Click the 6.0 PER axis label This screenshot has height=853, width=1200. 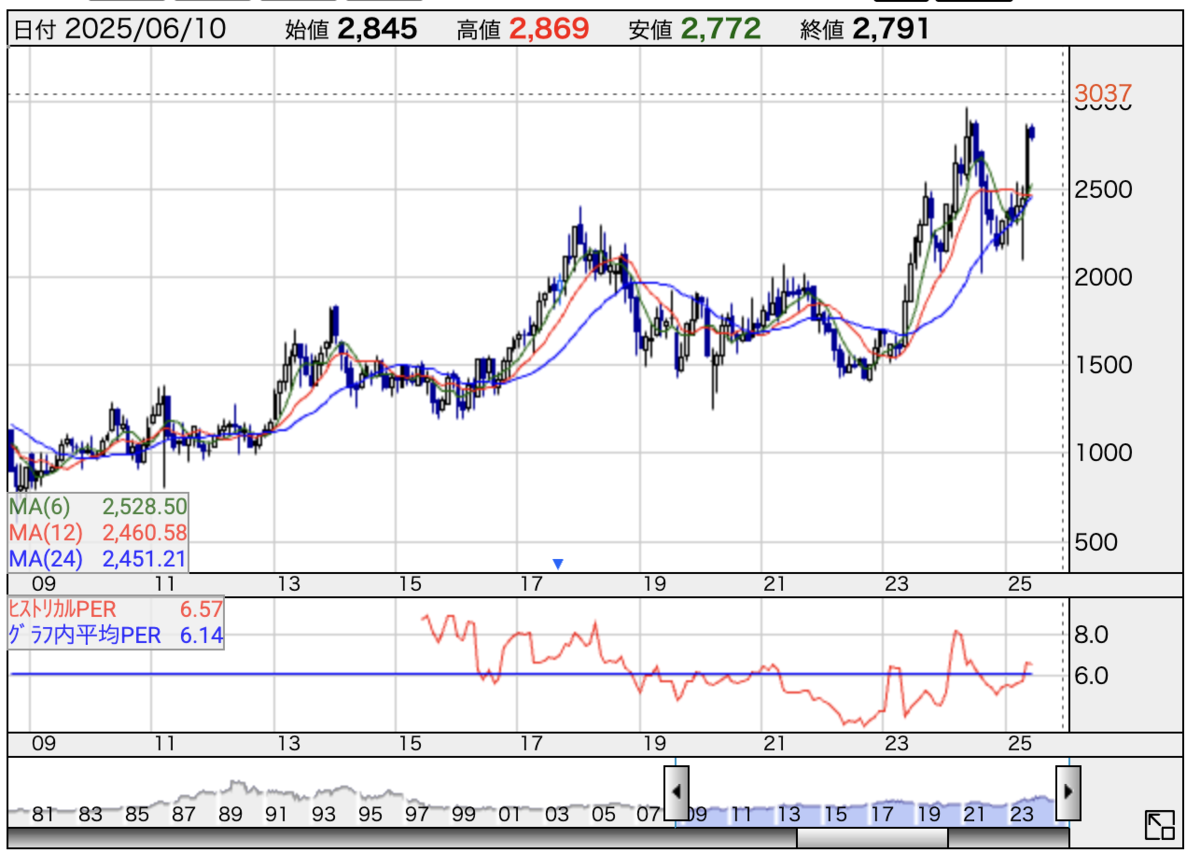(1092, 676)
